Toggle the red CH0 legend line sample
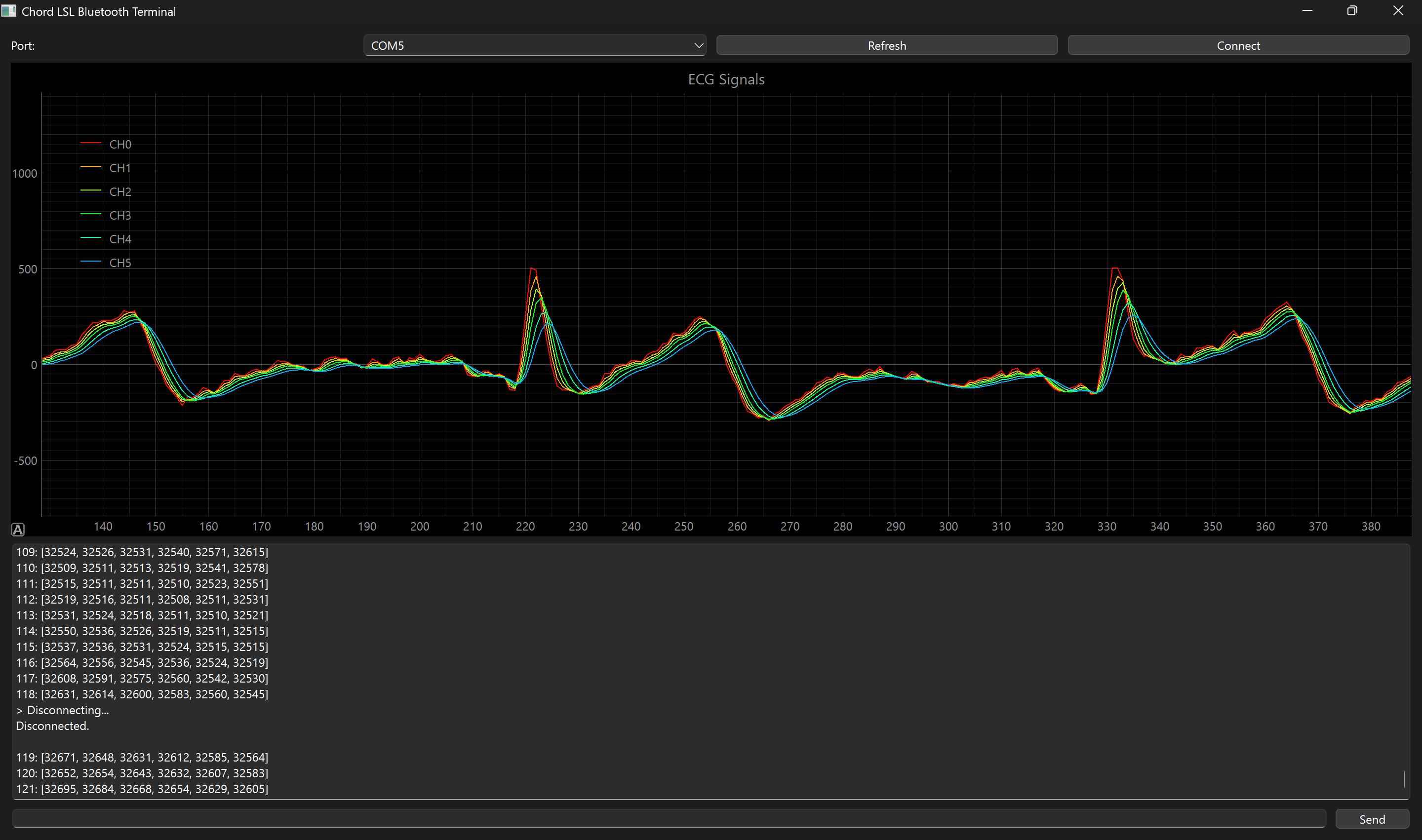The height and width of the screenshot is (840, 1422). [x=91, y=144]
